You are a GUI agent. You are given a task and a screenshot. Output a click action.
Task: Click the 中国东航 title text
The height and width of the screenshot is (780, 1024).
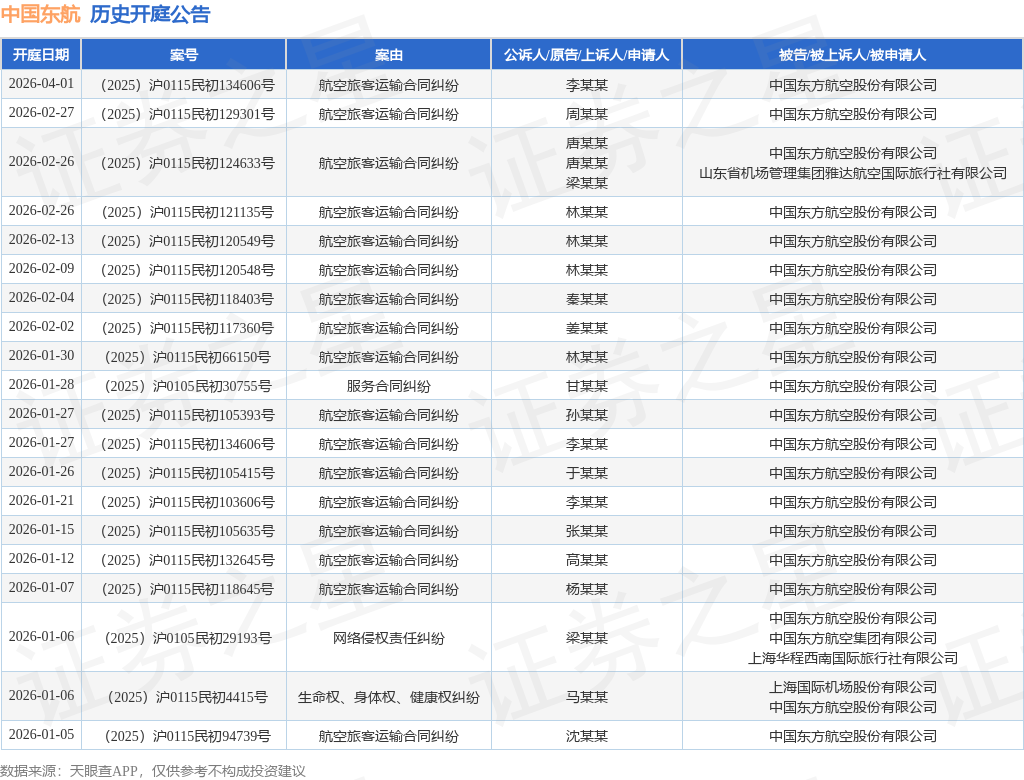pos(40,14)
